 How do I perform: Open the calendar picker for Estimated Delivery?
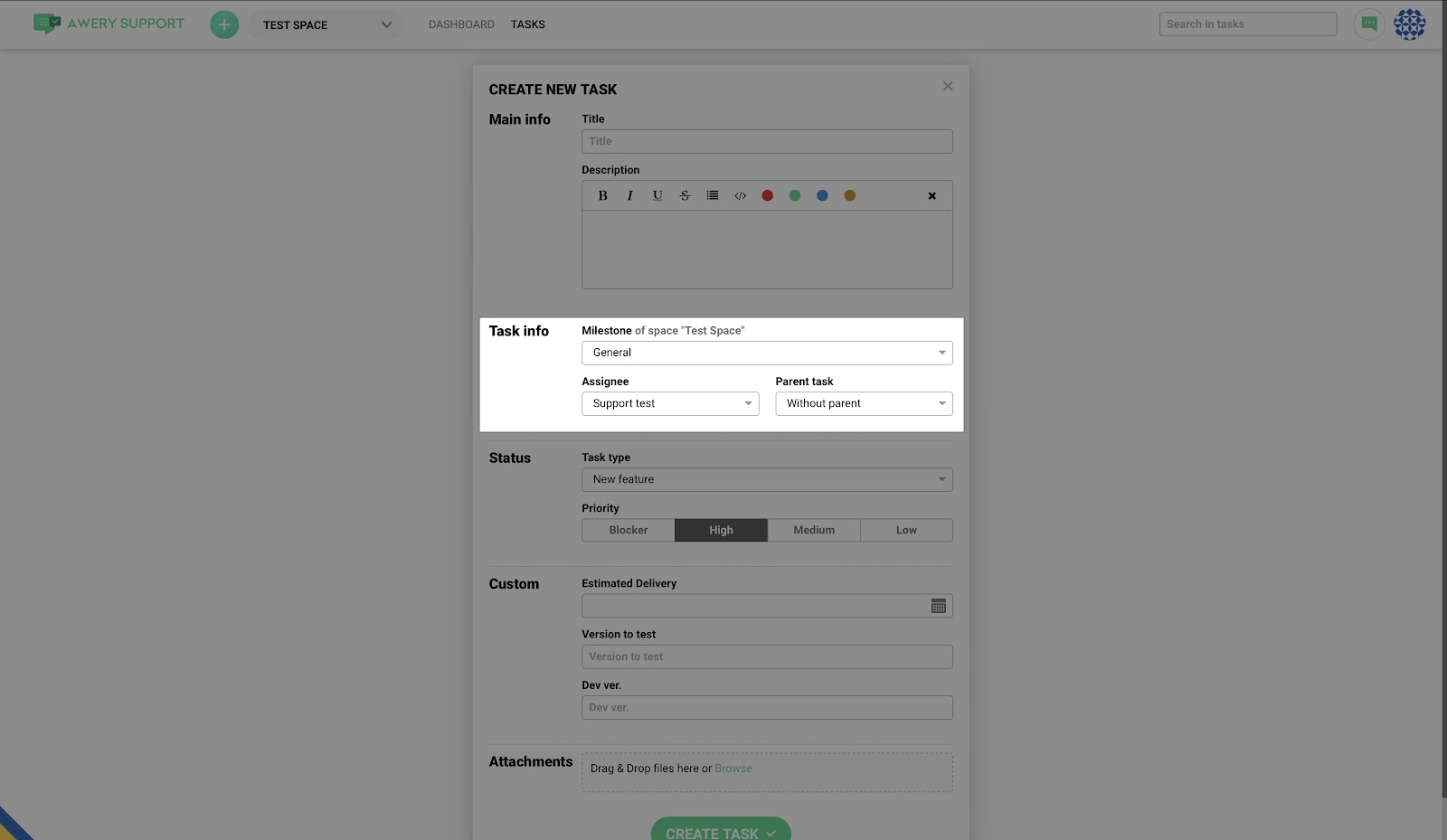(938, 606)
